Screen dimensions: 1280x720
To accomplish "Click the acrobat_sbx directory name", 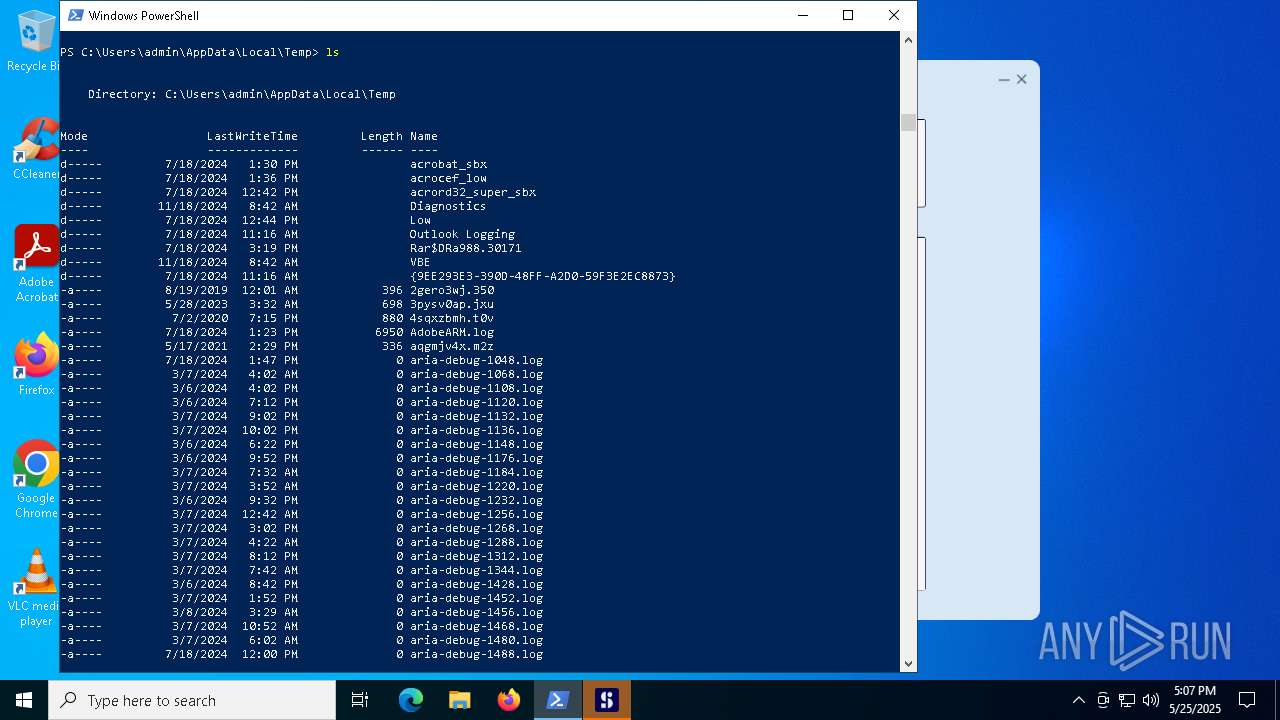I will pos(448,164).
